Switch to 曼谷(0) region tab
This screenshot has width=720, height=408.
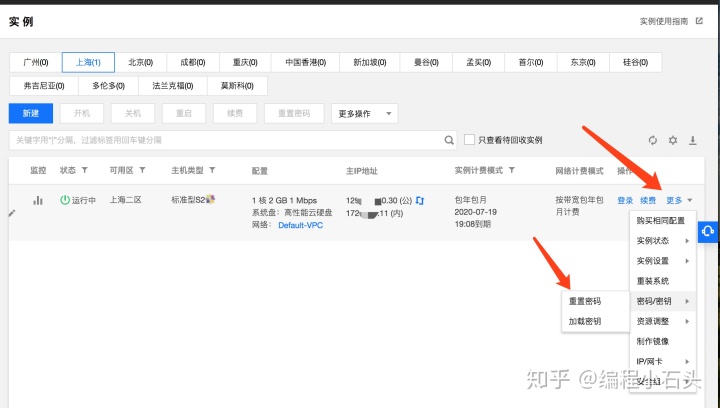click(x=426, y=62)
